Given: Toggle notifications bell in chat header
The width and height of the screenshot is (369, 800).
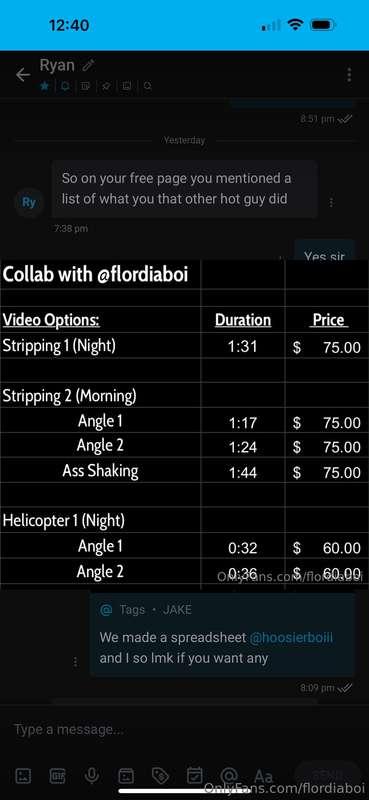Looking at the screenshot, I should point(65,86).
